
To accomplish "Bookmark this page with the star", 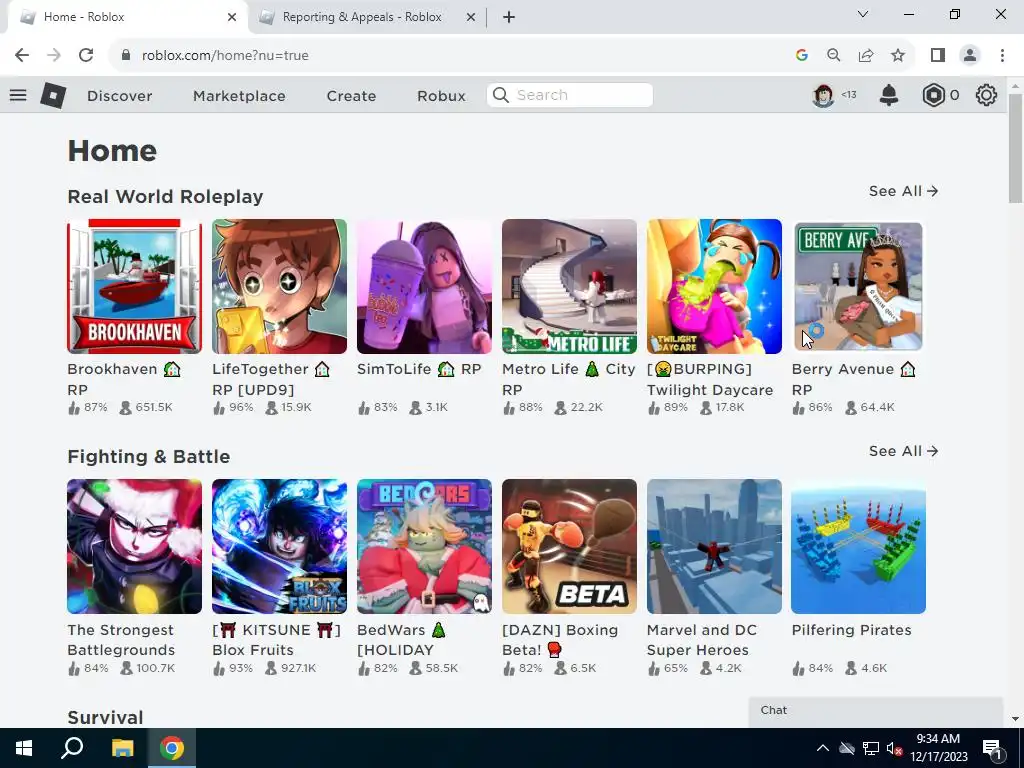I will pos(898,56).
